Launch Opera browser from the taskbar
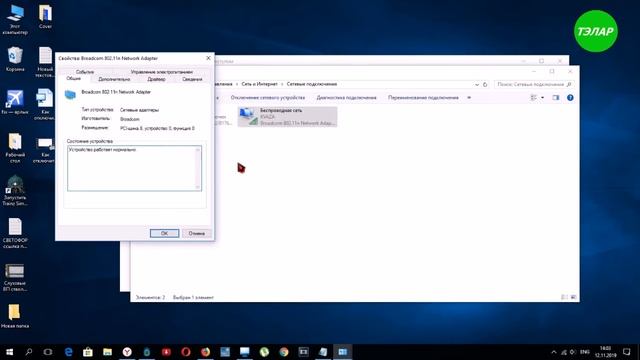640x360 pixels. click(186, 351)
